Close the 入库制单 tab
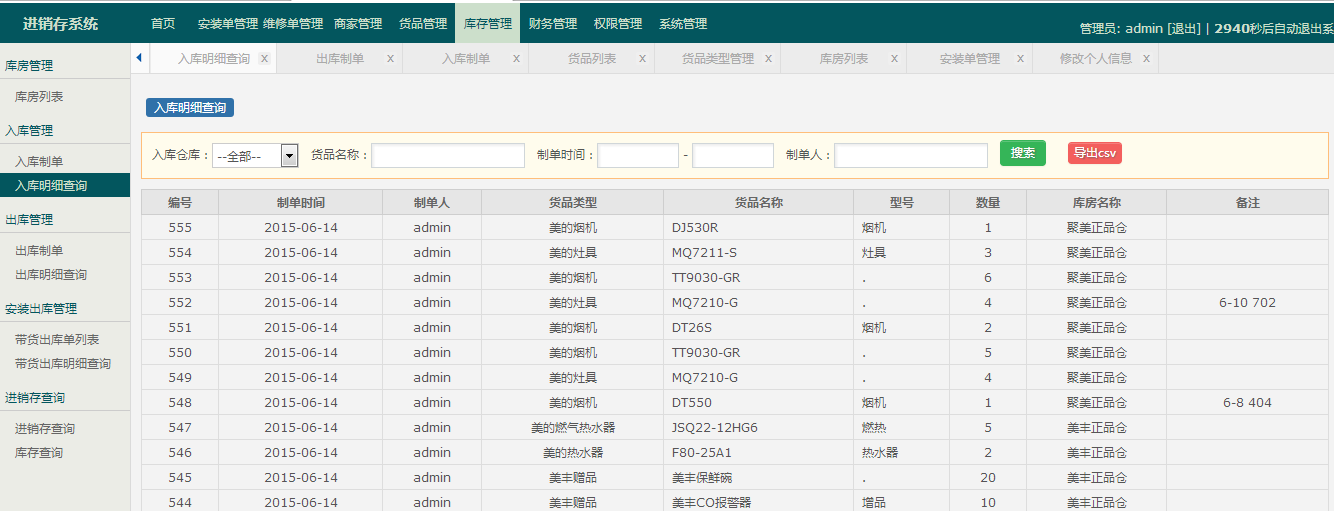Image resolution: width=1334 pixels, height=511 pixels. pyautogui.click(x=516, y=59)
